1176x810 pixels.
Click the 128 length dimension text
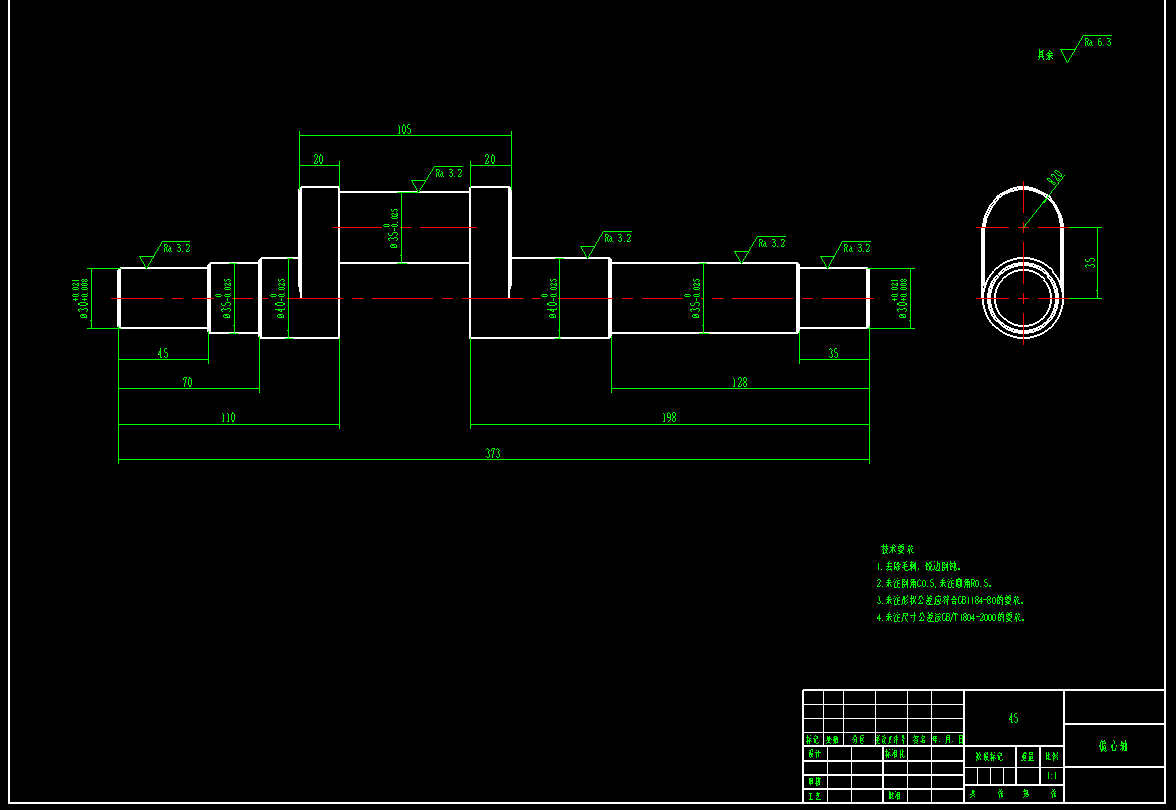point(740,382)
